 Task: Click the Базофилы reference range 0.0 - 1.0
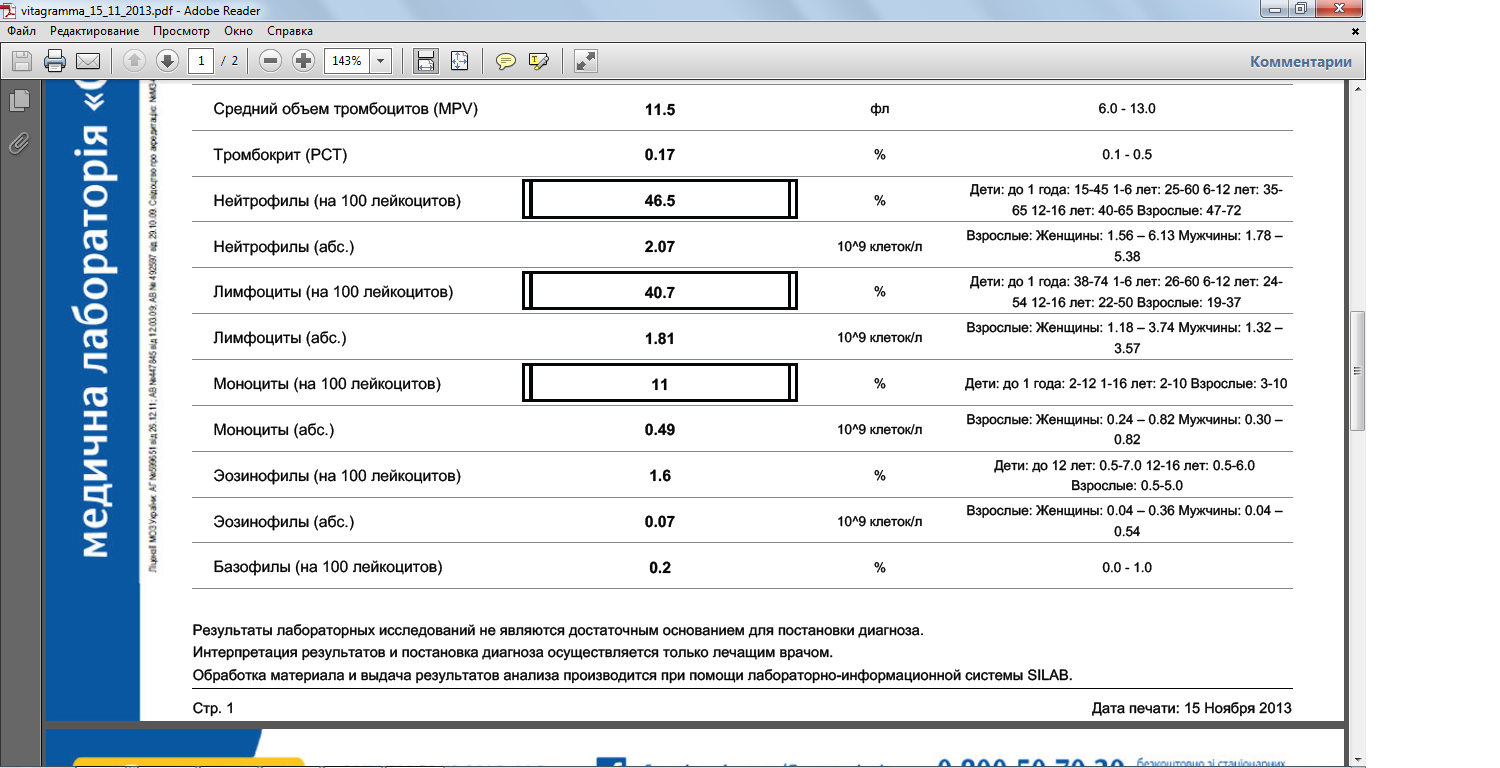(1126, 567)
